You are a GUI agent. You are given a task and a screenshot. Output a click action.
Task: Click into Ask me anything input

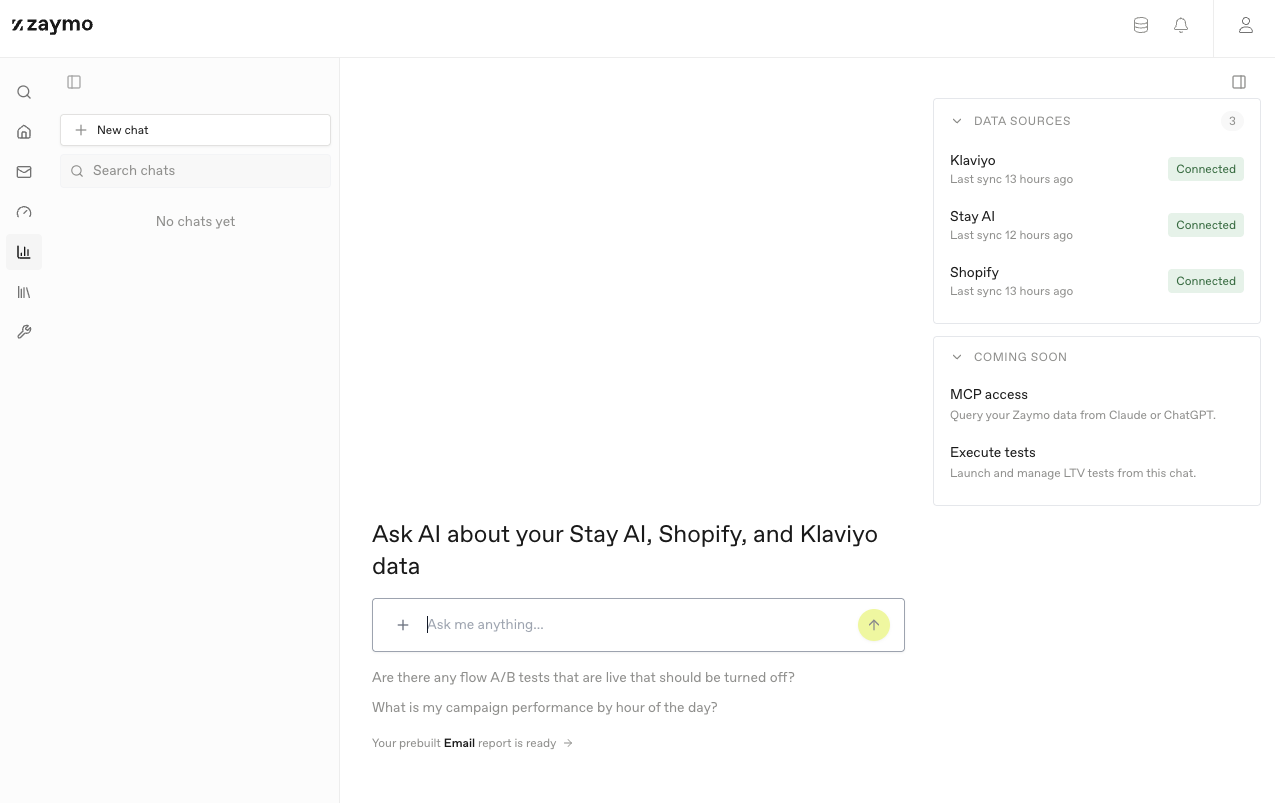(636, 625)
